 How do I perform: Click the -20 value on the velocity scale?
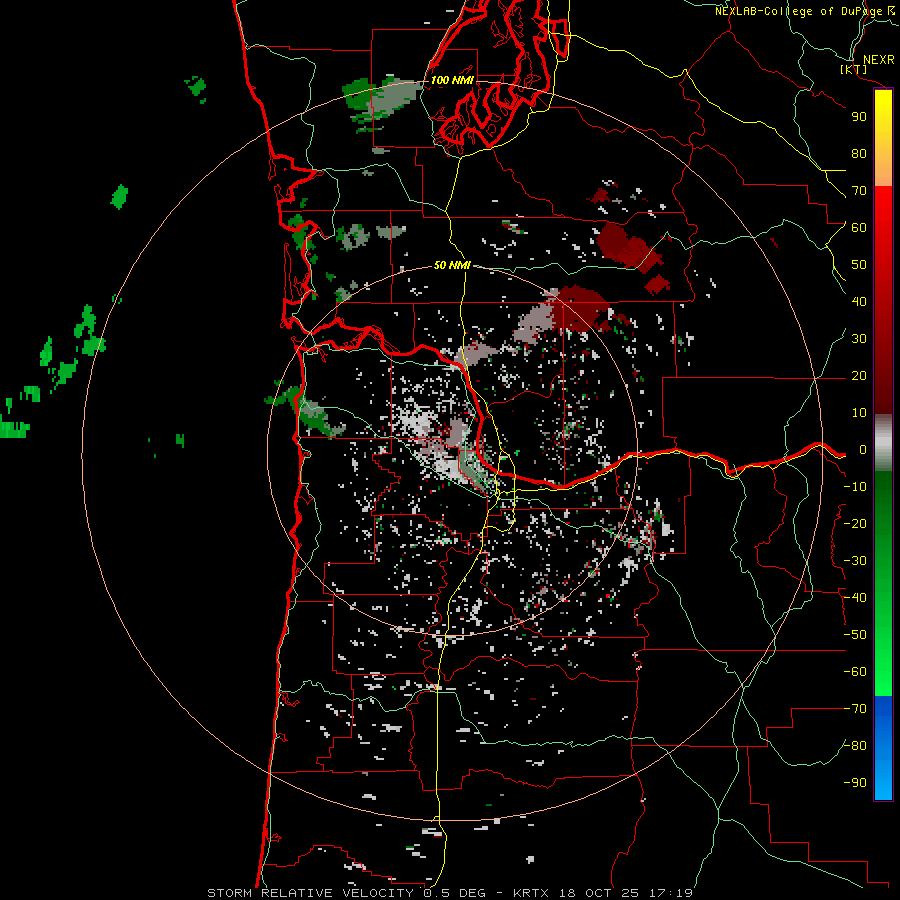[855, 524]
